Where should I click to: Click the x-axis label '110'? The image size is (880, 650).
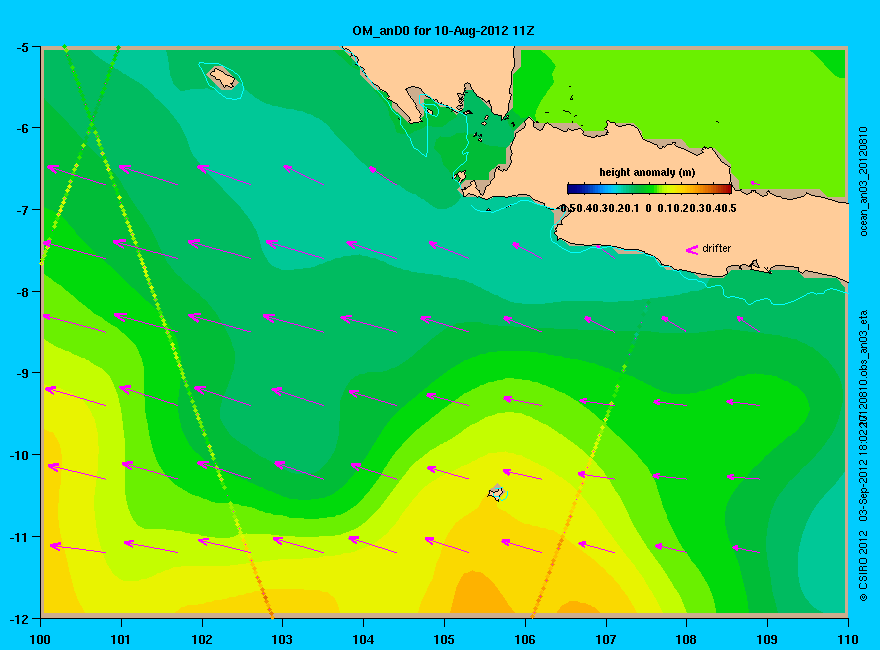click(x=848, y=639)
